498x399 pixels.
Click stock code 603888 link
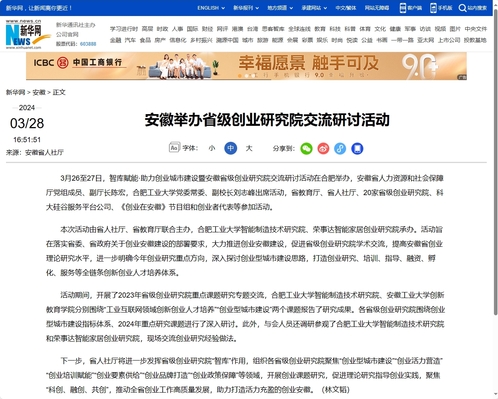pos(88,44)
